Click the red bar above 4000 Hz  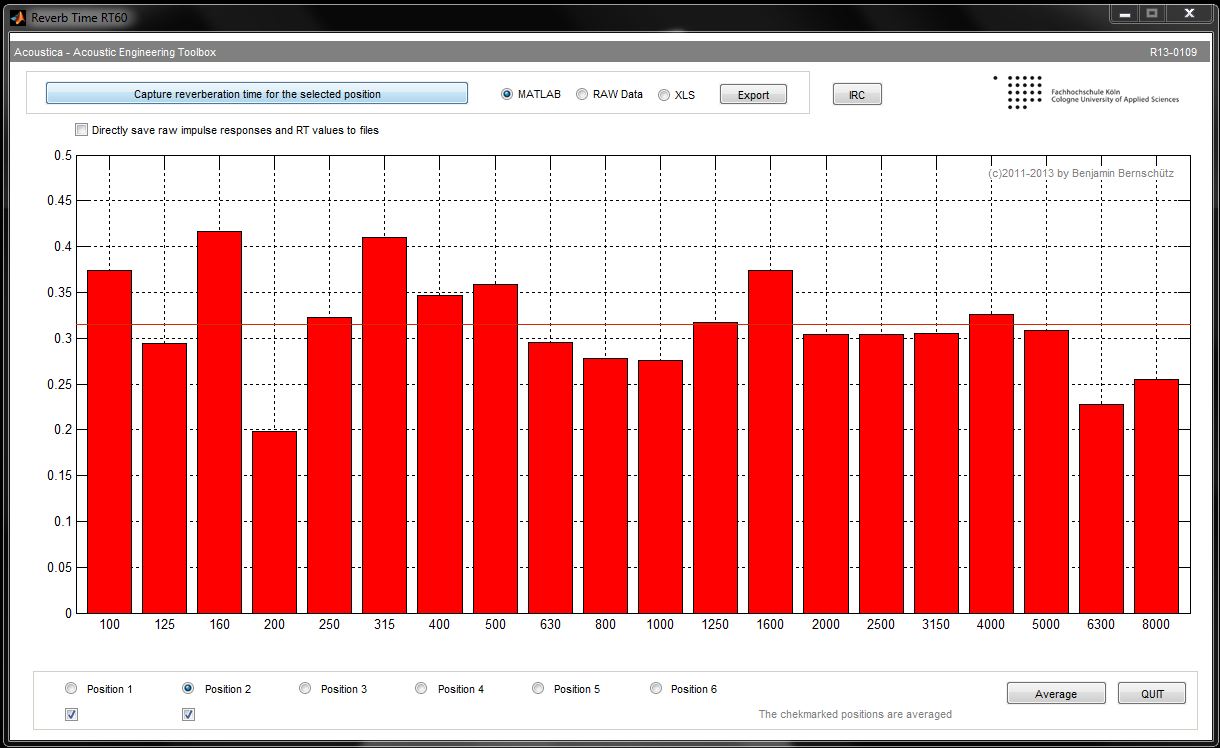[991, 464]
